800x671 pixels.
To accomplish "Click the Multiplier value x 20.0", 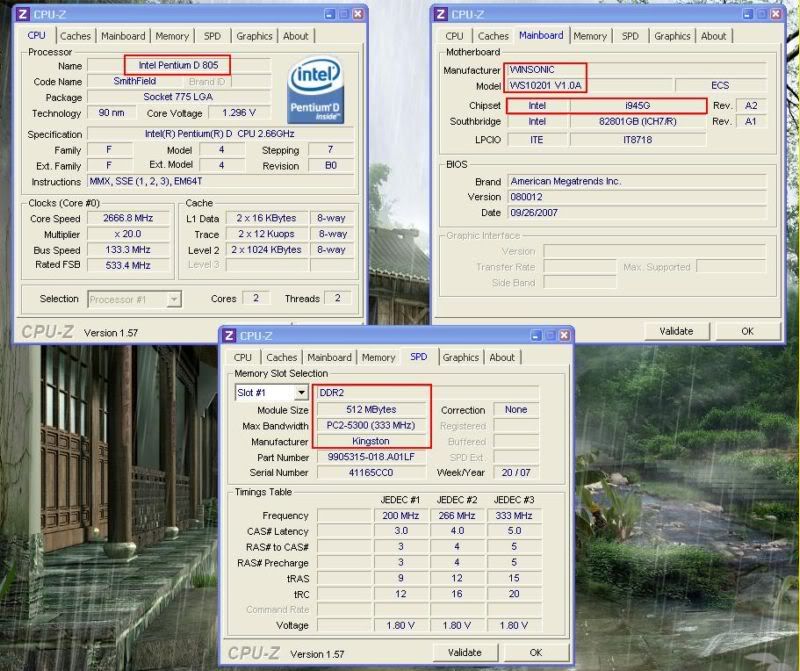I will pos(128,234).
